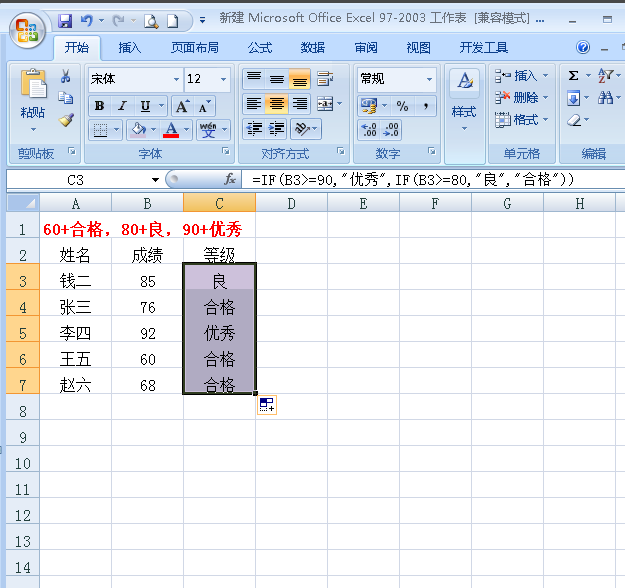
Task: Open print preview from the quick access toolbar
Action: click(x=151, y=21)
